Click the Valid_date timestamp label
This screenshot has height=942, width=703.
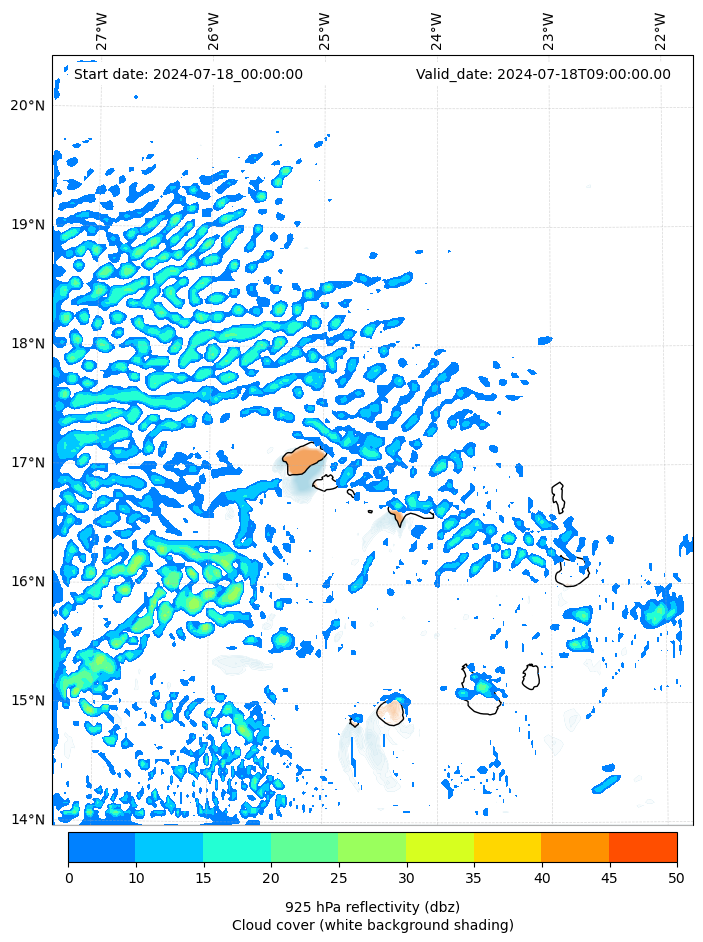(543, 74)
